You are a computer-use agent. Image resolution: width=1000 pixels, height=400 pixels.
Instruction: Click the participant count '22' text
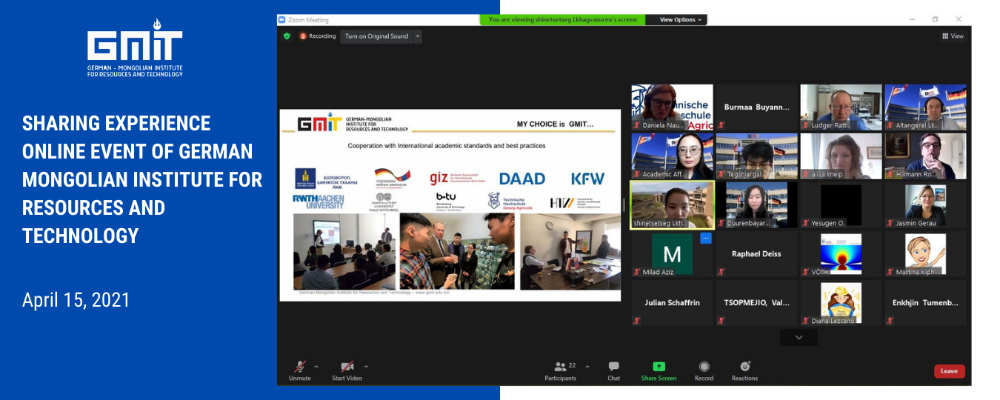click(x=572, y=366)
